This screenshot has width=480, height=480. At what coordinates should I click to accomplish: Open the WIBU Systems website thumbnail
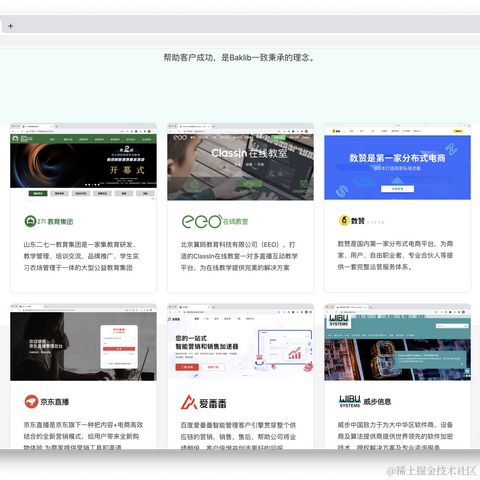(397, 342)
